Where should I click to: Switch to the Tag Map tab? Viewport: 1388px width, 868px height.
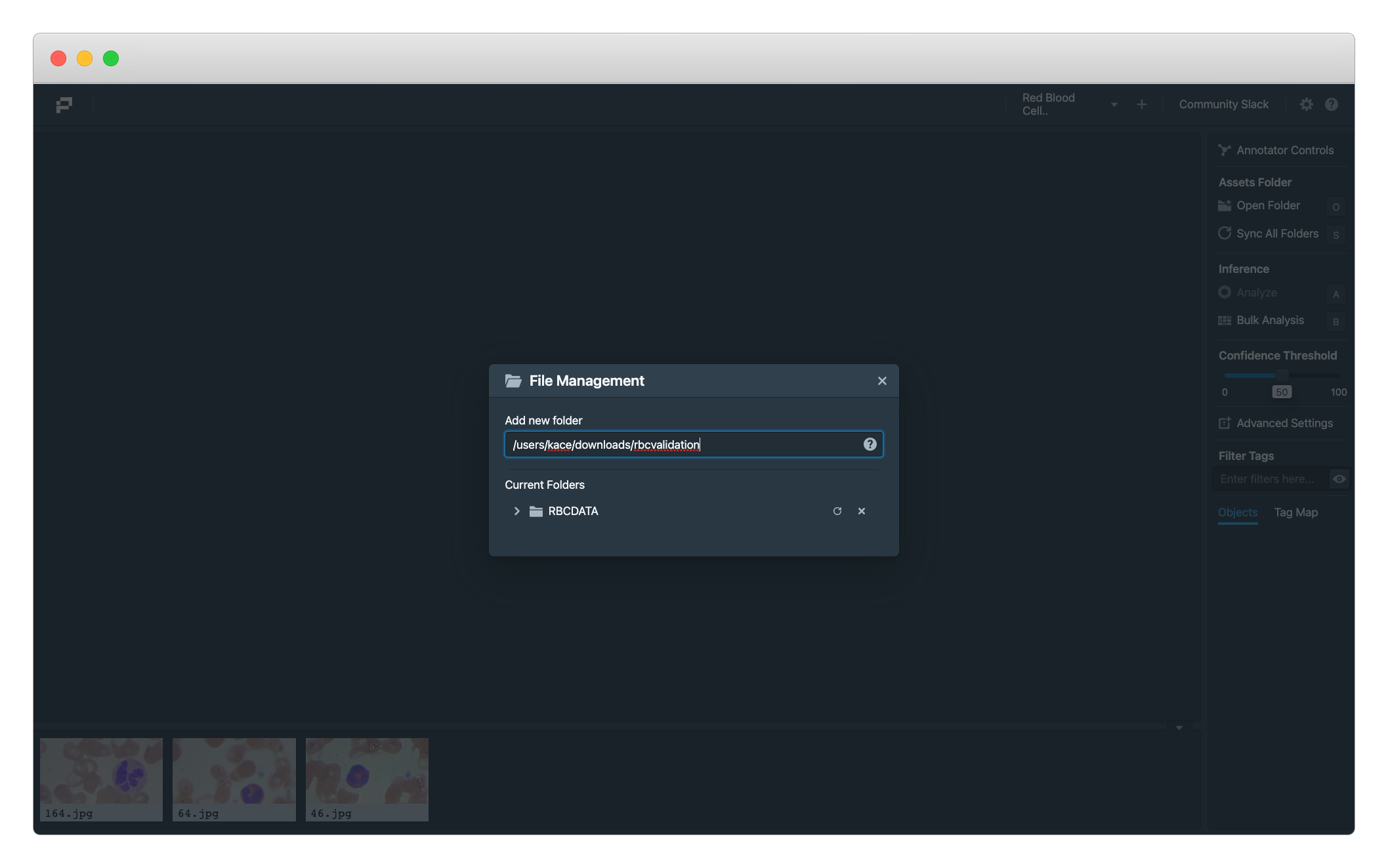(x=1296, y=512)
